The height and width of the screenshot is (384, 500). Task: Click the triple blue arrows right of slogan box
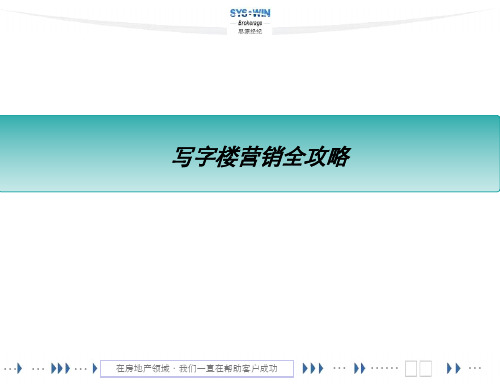point(313,368)
